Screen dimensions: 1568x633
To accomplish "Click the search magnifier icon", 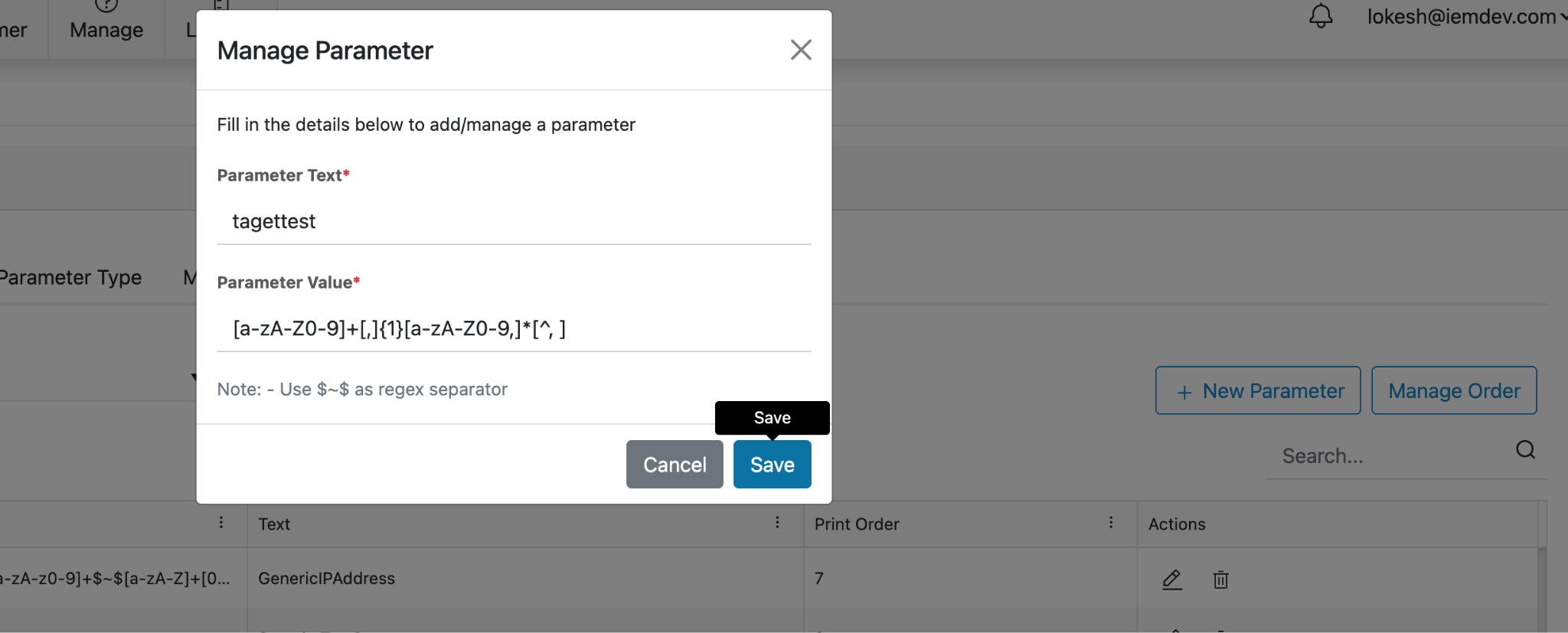I will tap(1525, 450).
